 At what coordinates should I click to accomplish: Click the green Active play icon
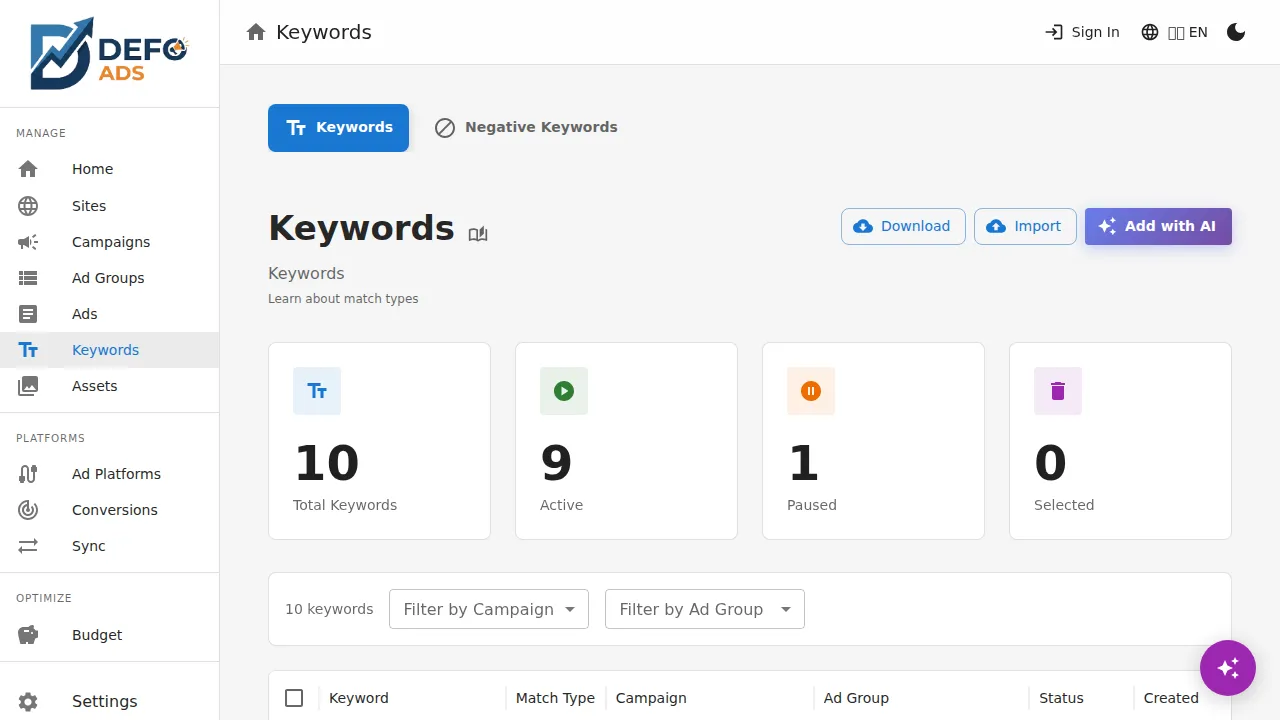[564, 391]
